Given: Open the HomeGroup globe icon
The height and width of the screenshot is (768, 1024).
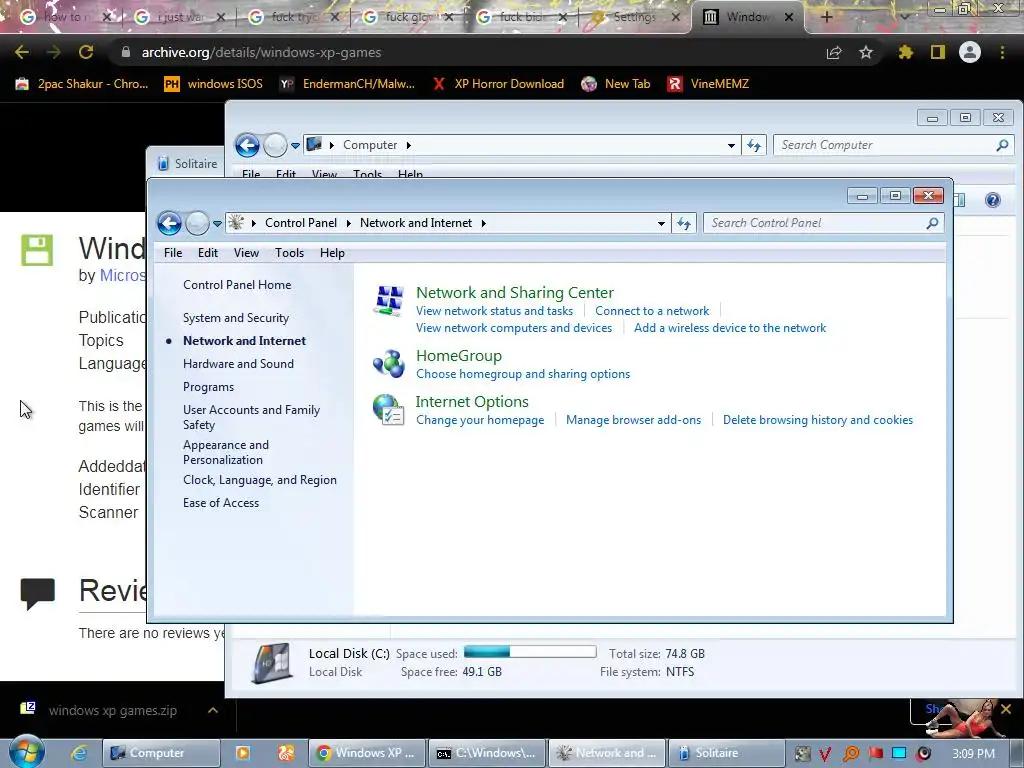Looking at the screenshot, I should click(389, 363).
